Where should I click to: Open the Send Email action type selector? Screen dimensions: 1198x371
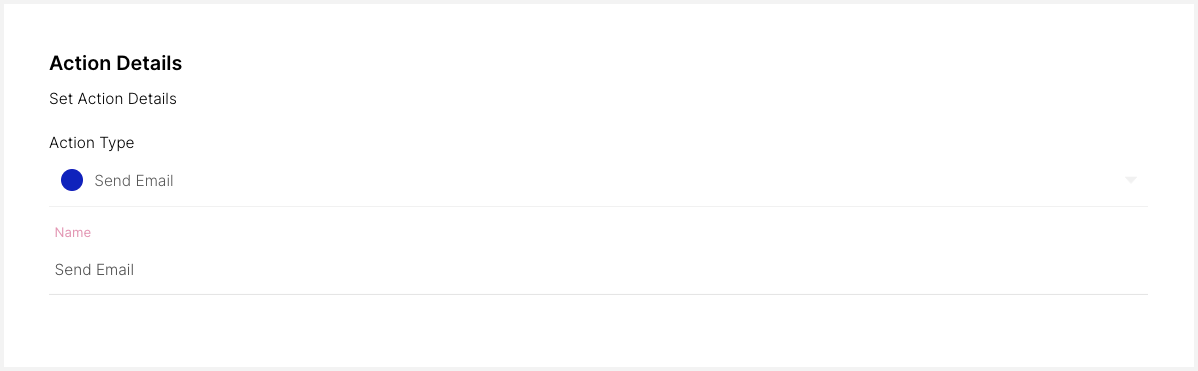(598, 180)
